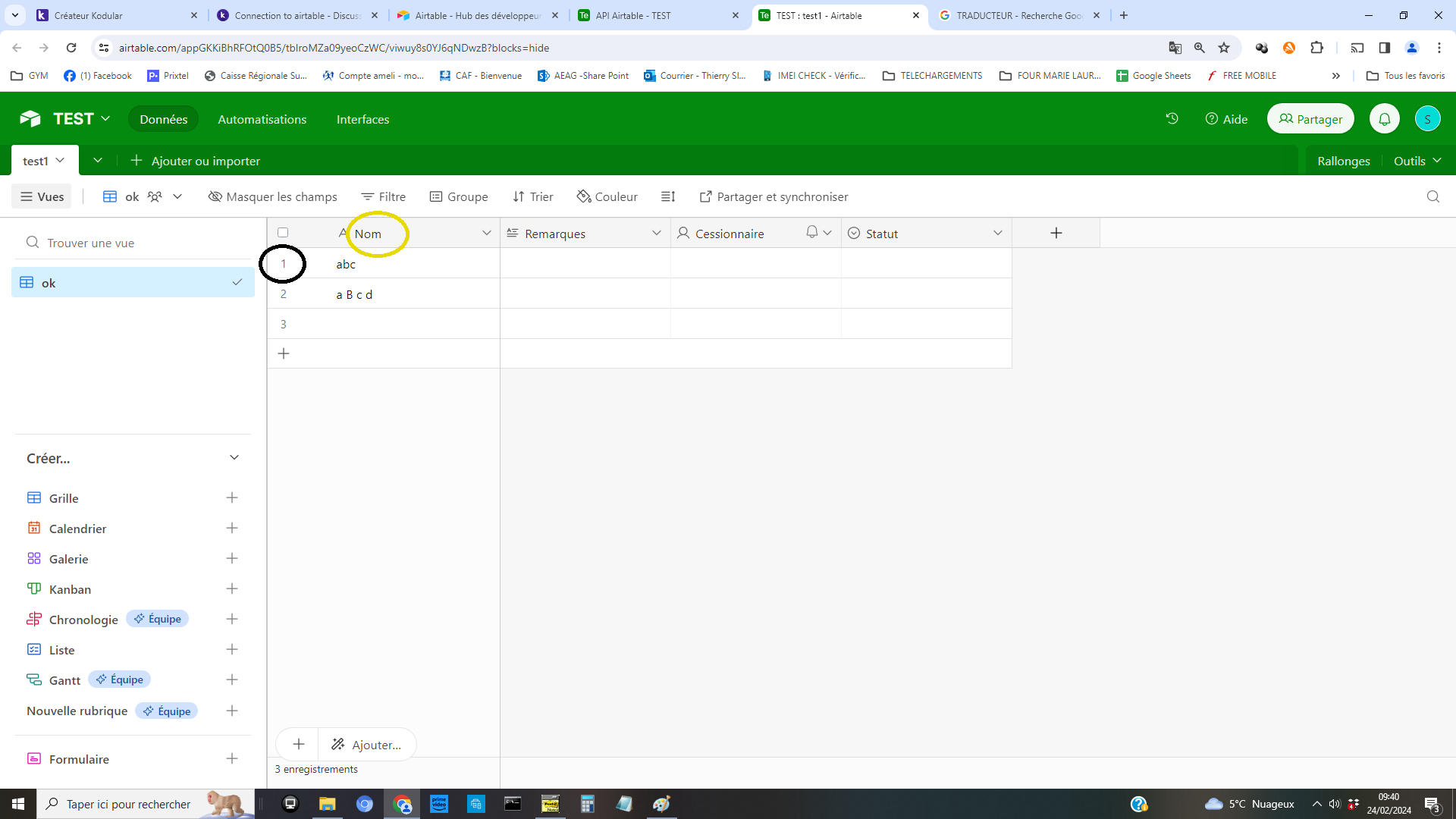
Task: Open table search magnifier
Action: [1432, 196]
